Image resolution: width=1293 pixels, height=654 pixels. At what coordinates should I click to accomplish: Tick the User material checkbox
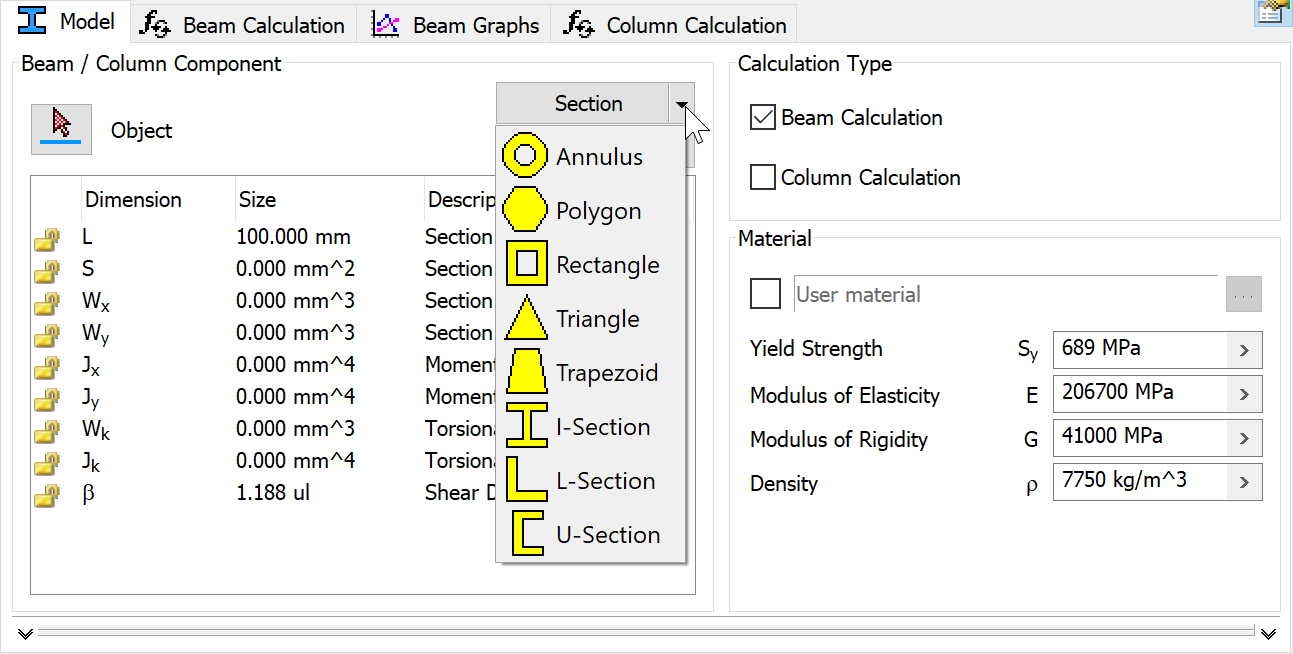765,294
